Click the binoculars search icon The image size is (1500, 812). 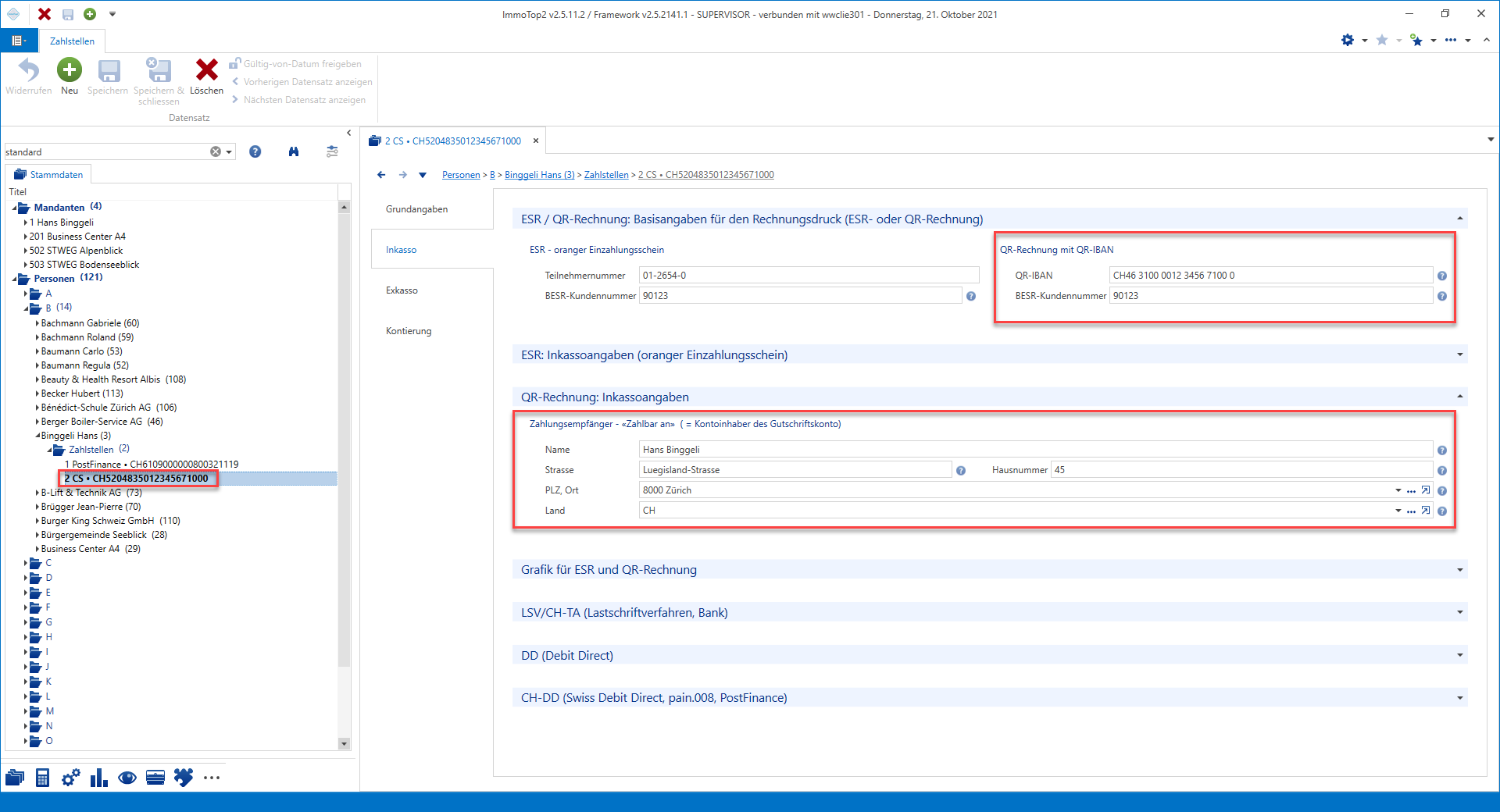(294, 151)
